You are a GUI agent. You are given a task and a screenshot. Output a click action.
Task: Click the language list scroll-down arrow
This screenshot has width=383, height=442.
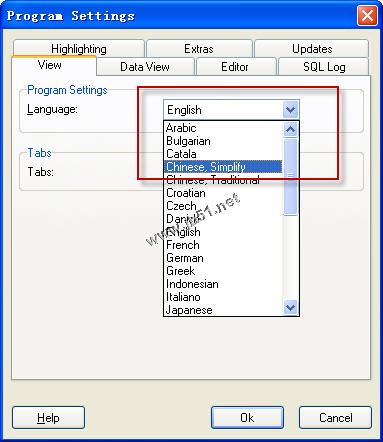290,307
